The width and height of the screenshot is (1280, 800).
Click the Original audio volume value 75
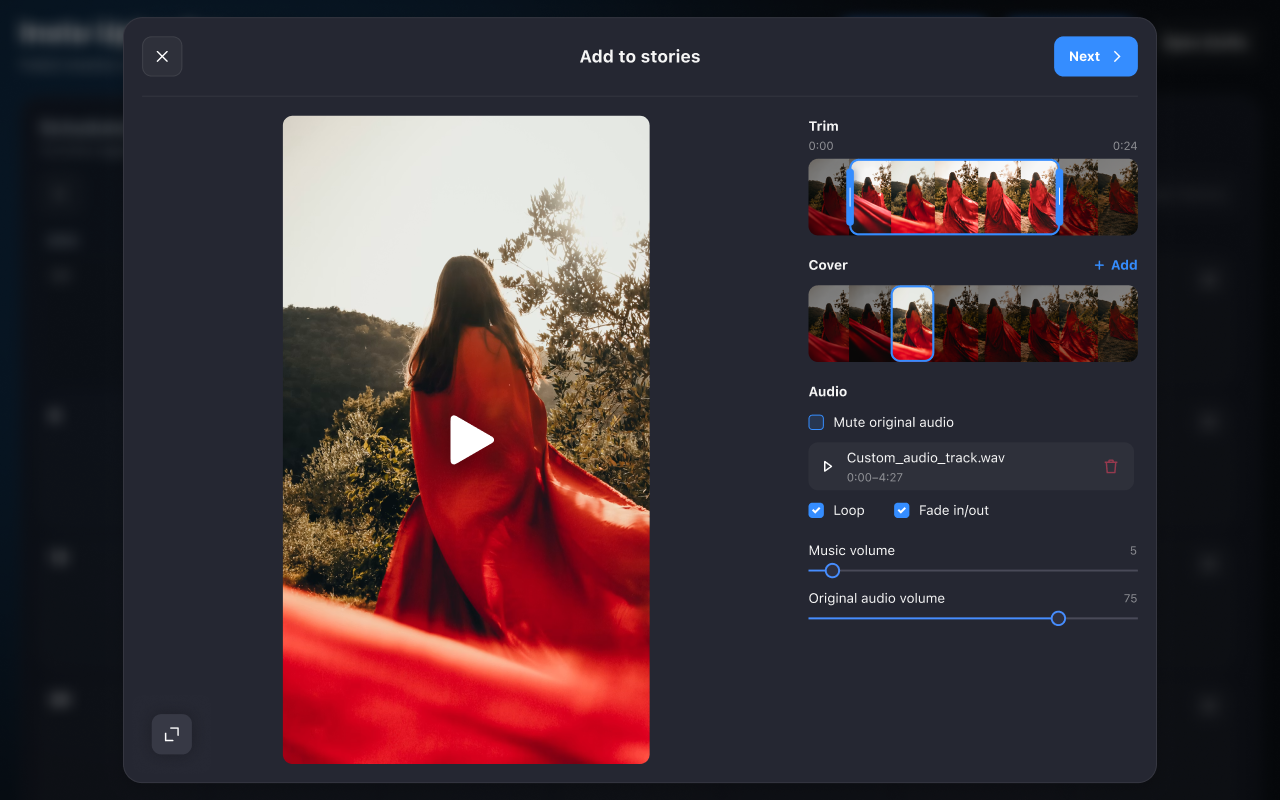click(1130, 599)
